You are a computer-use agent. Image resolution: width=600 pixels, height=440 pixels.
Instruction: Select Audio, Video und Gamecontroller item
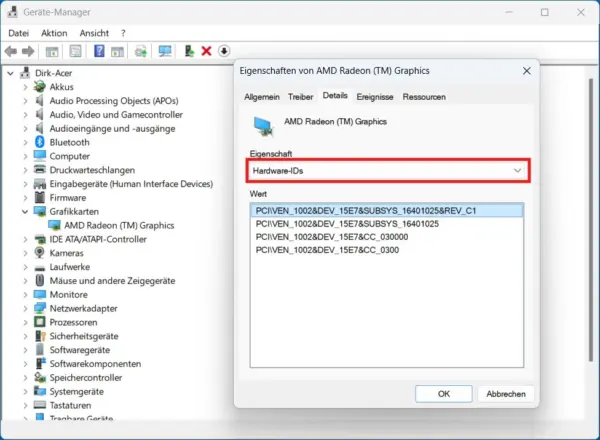coord(116,114)
